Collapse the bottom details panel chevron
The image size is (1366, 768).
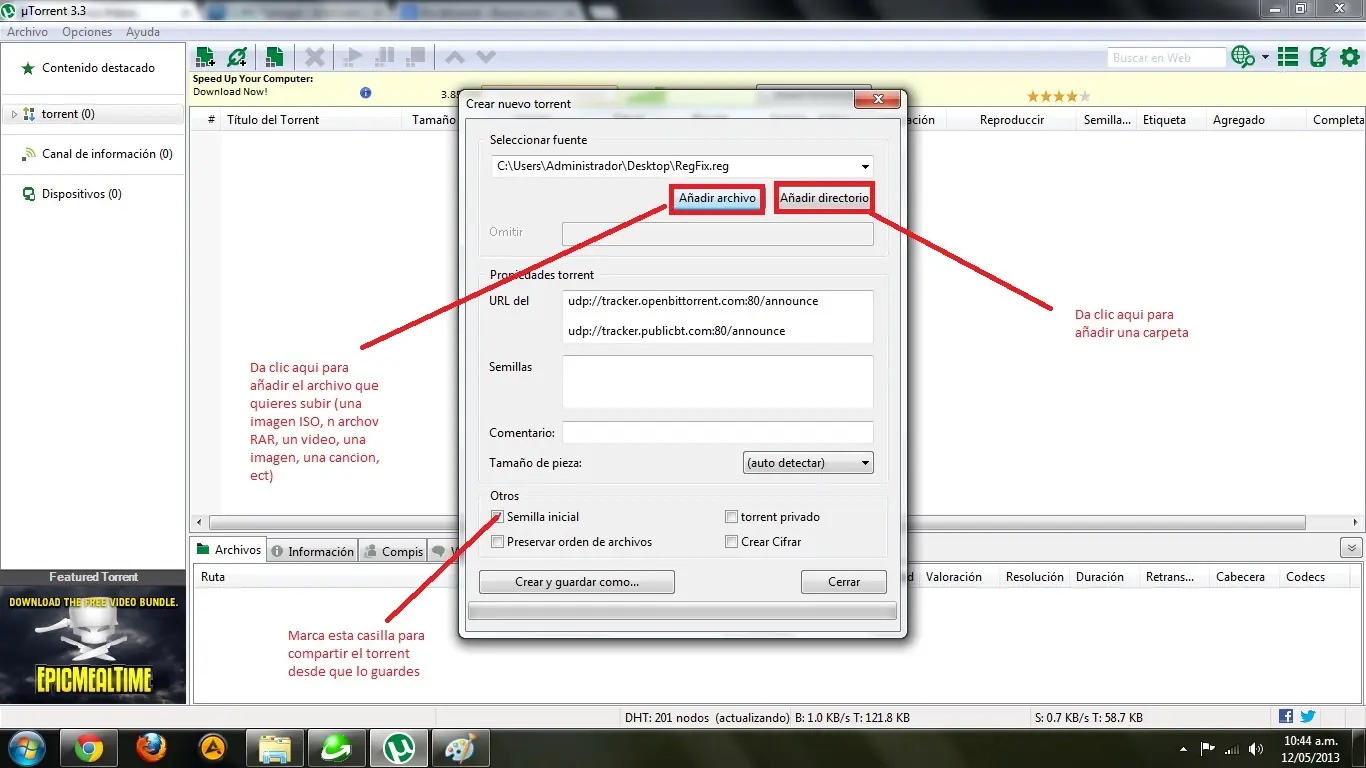tap(1352, 549)
